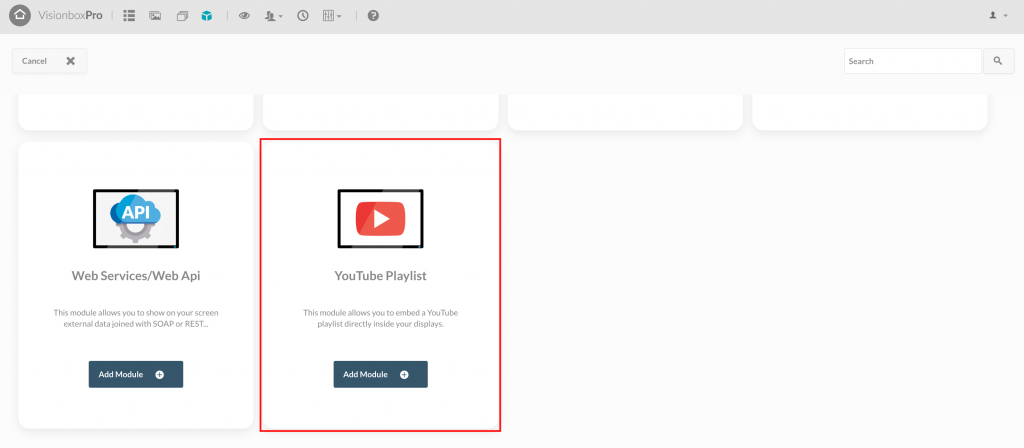
Task: Go to the home circle icon
Action: coord(20,15)
